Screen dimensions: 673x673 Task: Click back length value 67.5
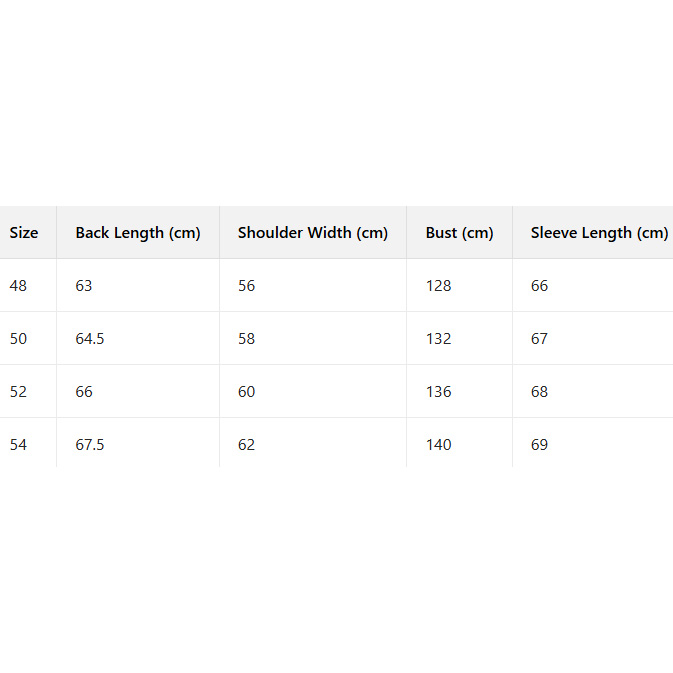coord(90,445)
